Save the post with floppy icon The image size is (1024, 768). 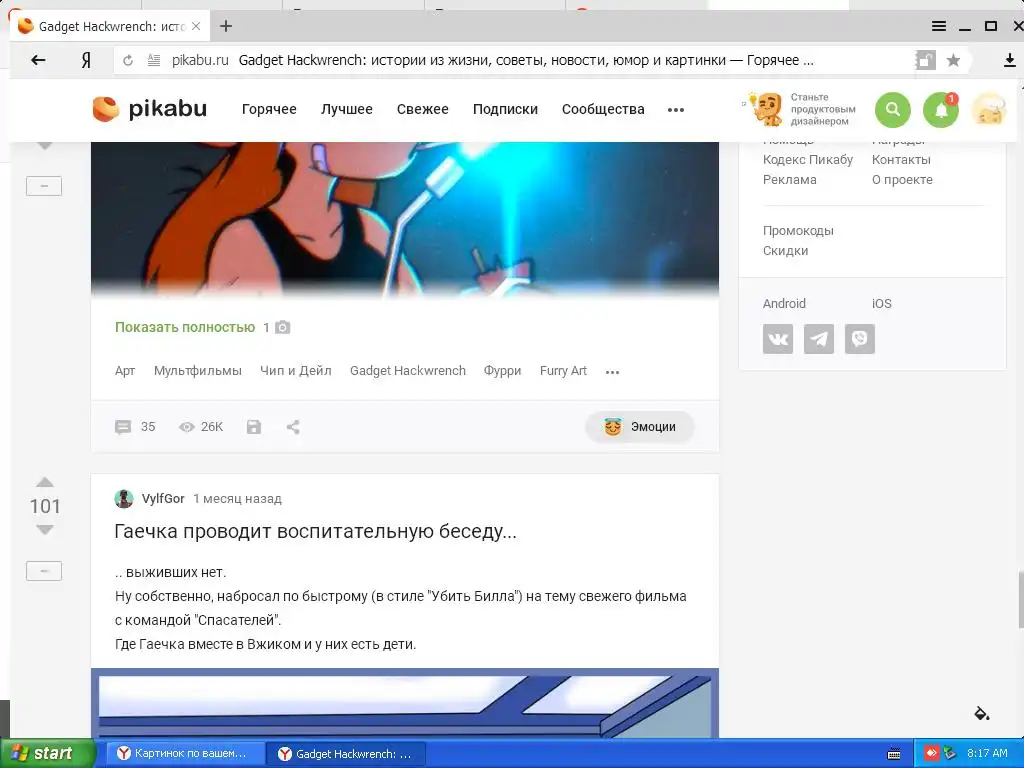point(254,427)
